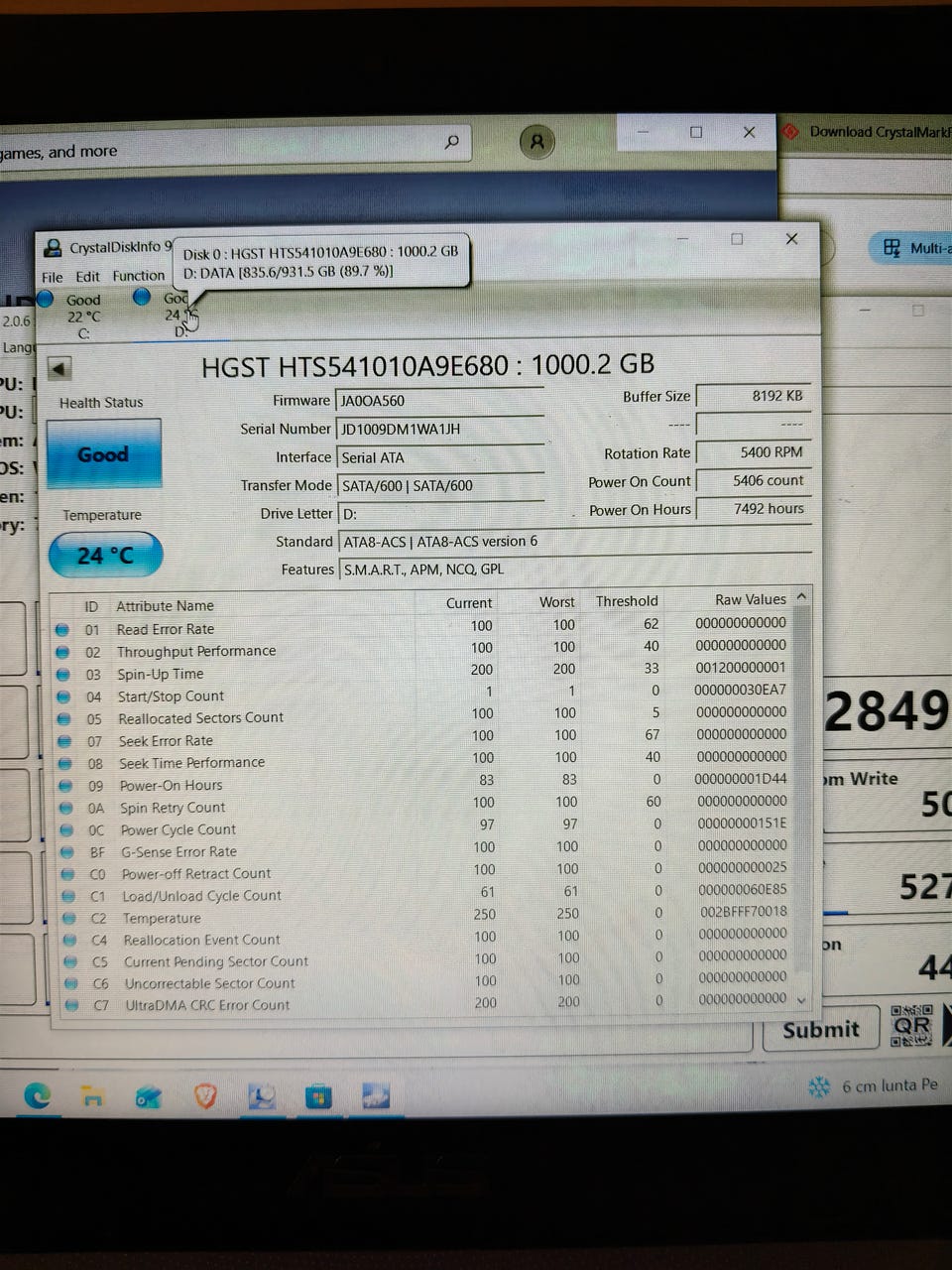This screenshot has height=1270, width=952.
Task: Click the Rotation Rate 5400 RPM value
Action: tap(753, 452)
